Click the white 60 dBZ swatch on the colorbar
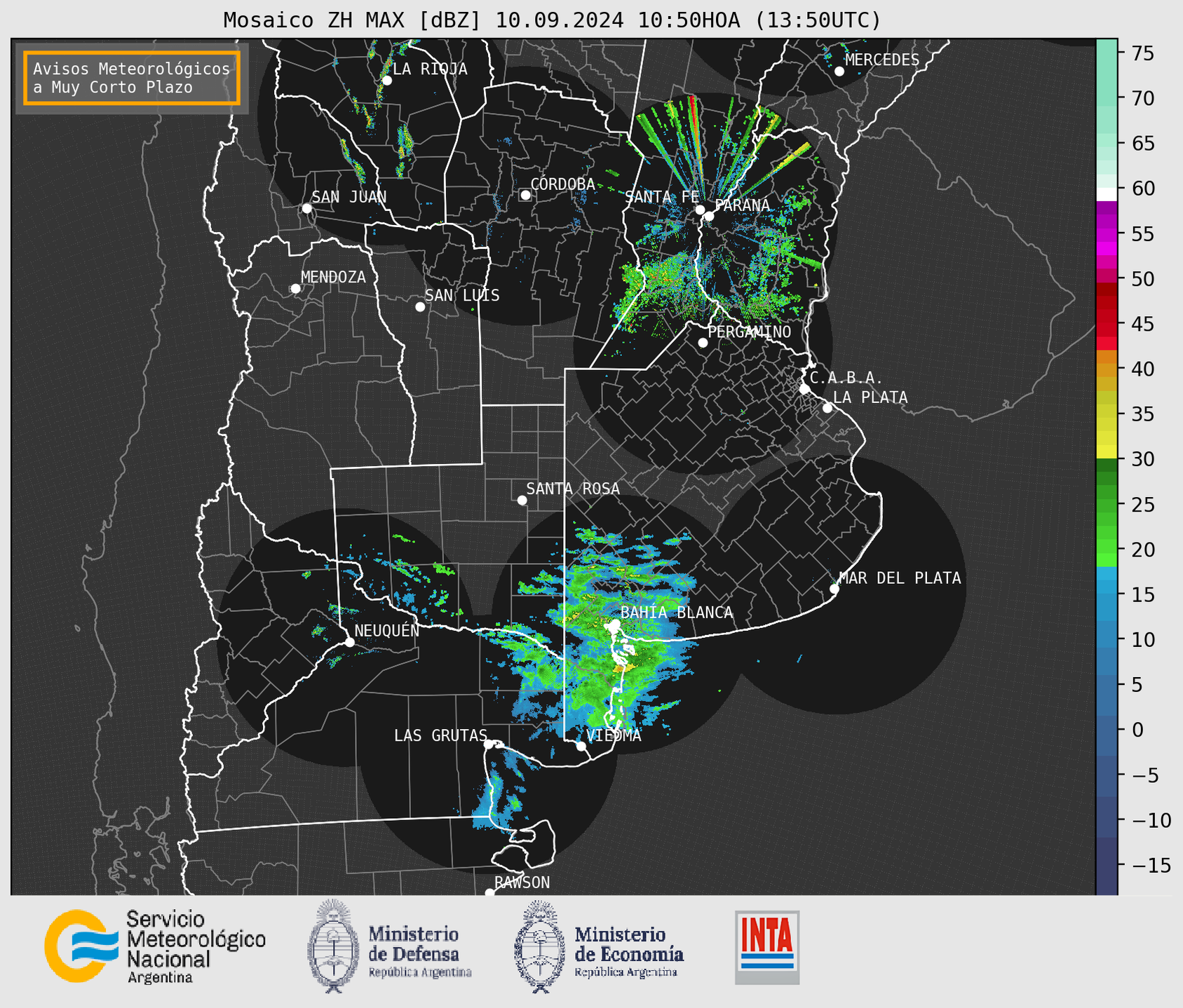 click(1107, 193)
